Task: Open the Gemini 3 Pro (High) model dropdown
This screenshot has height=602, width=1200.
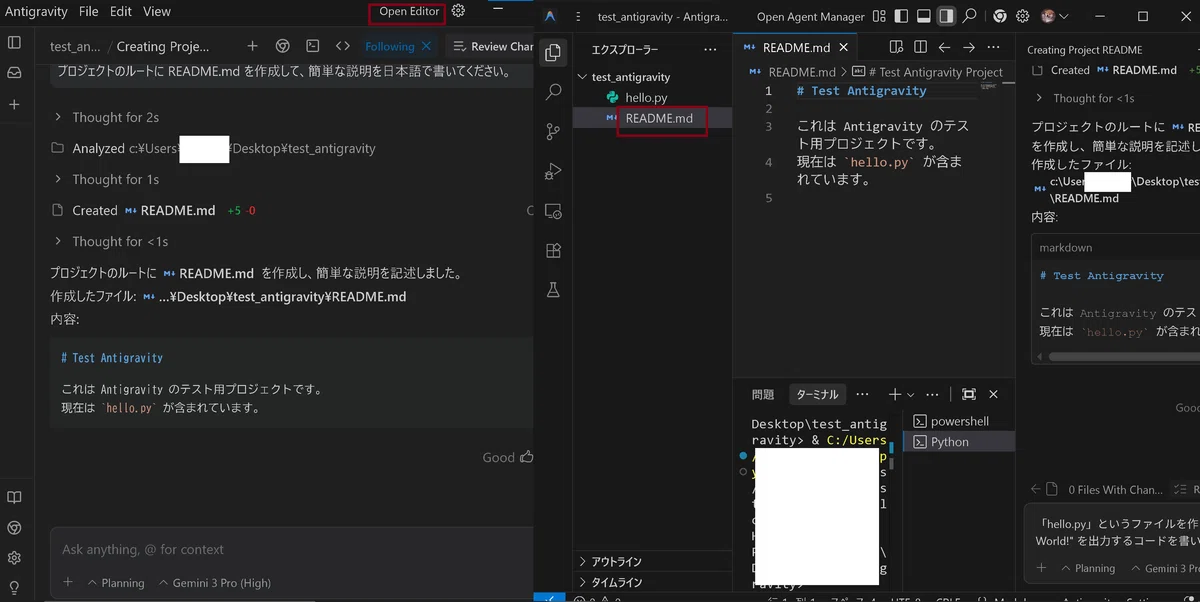Action: coord(215,583)
